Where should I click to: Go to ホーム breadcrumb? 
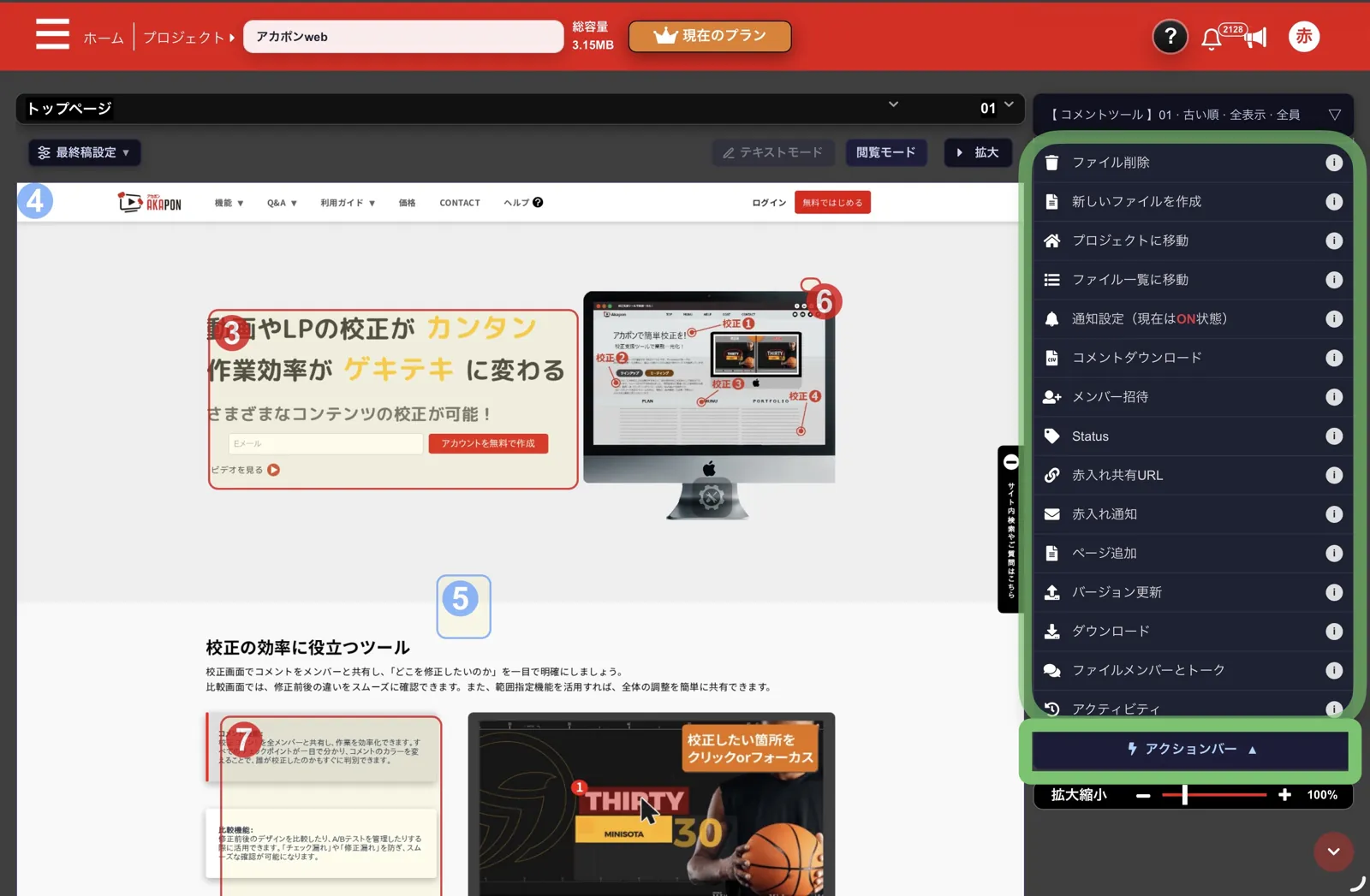(x=104, y=38)
